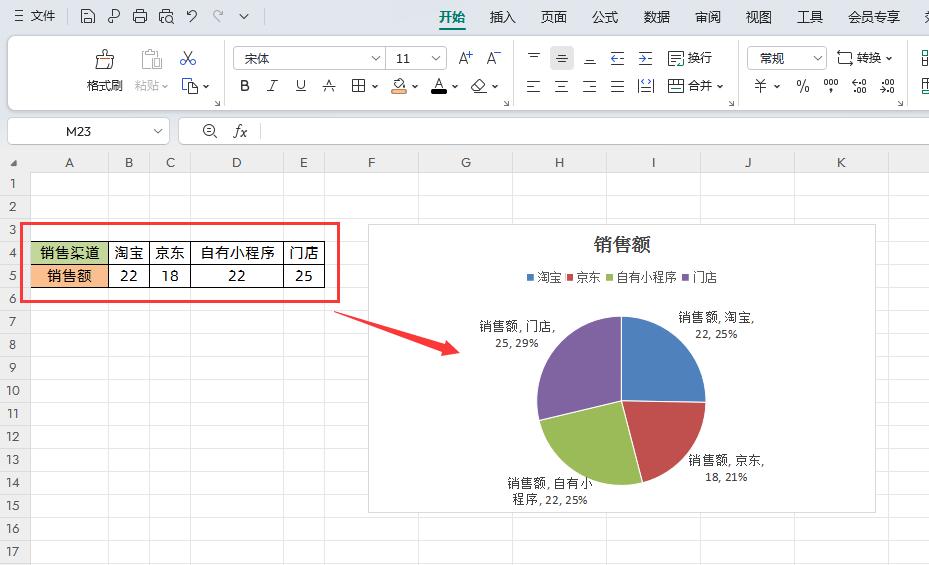Toggle Bold formatting
The width and height of the screenshot is (929, 565).
pos(245,86)
